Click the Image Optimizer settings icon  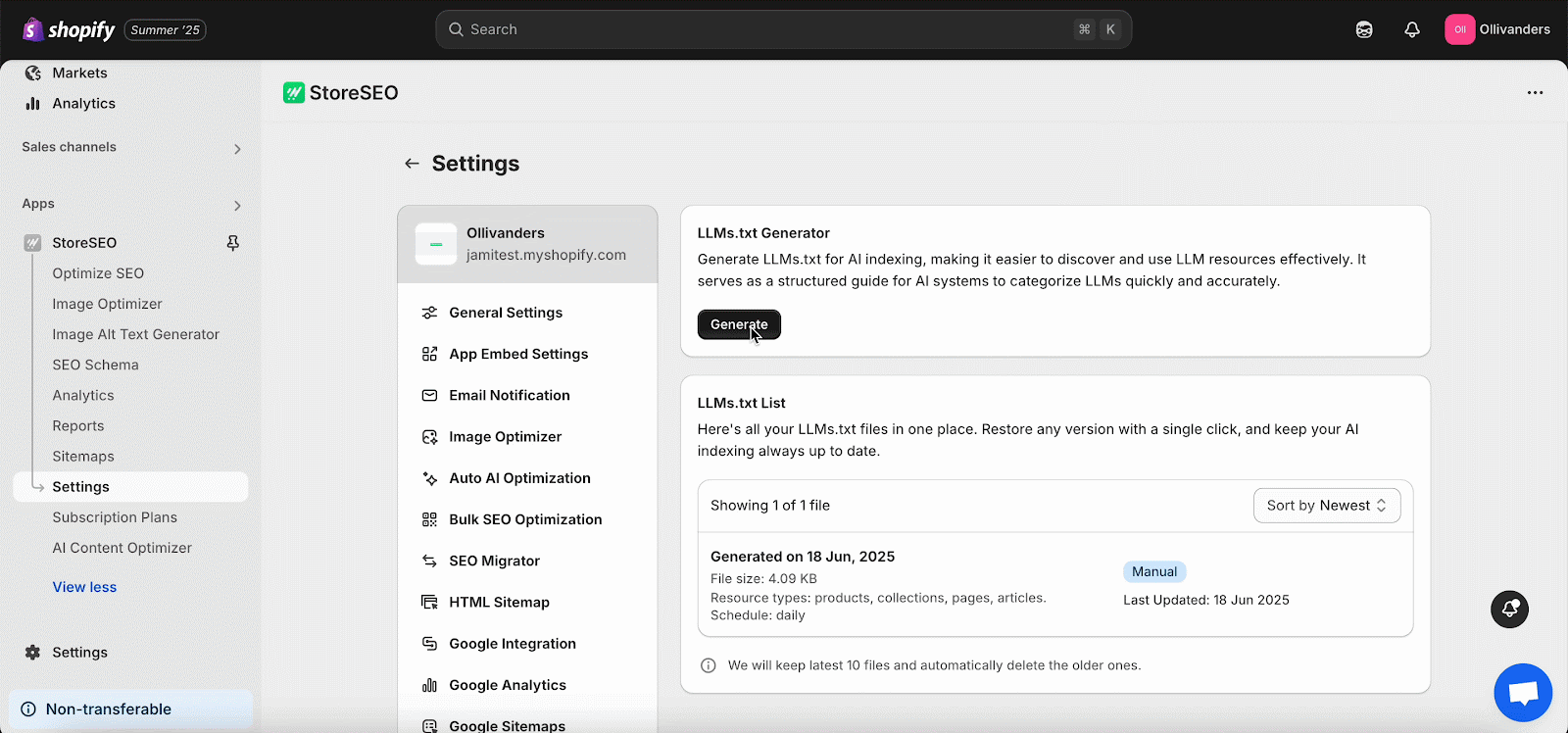429,436
